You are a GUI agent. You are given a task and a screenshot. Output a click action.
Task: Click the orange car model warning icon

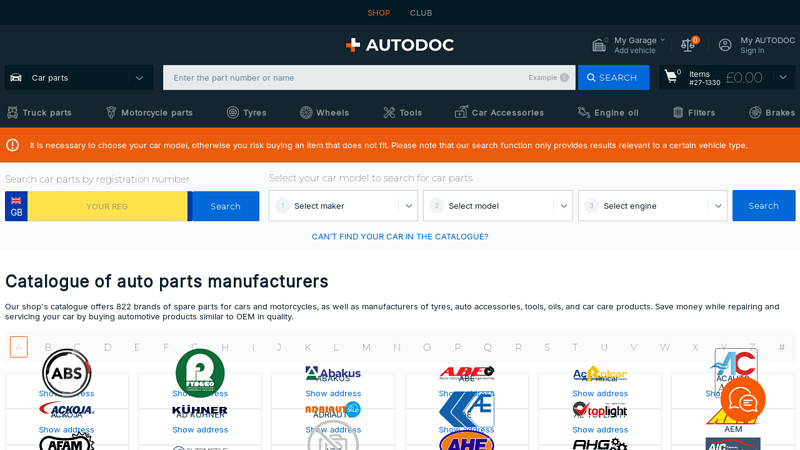pyautogui.click(x=13, y=145)
